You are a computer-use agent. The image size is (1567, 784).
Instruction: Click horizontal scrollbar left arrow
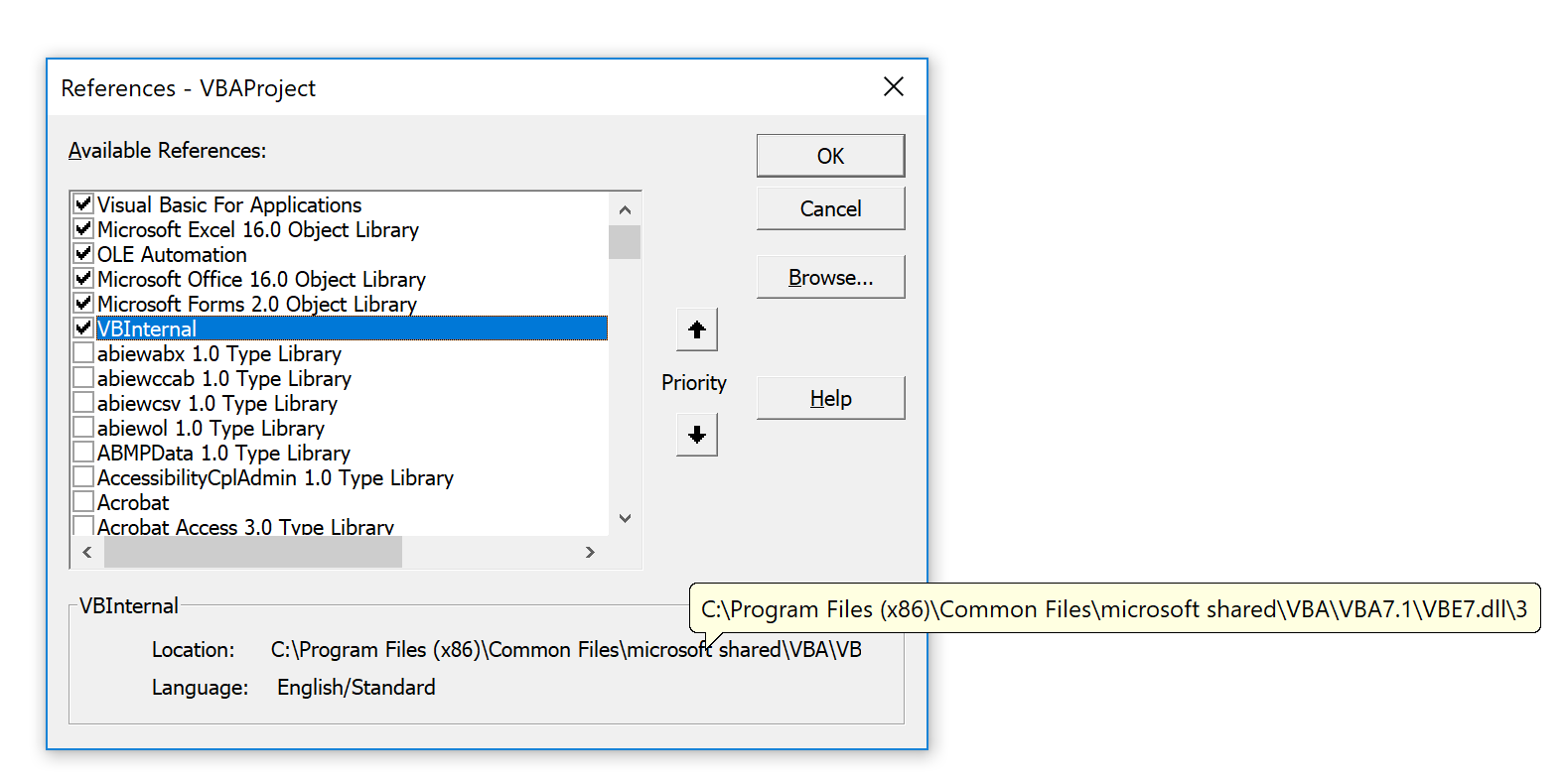pyautogui.click(x=87, y=552)
